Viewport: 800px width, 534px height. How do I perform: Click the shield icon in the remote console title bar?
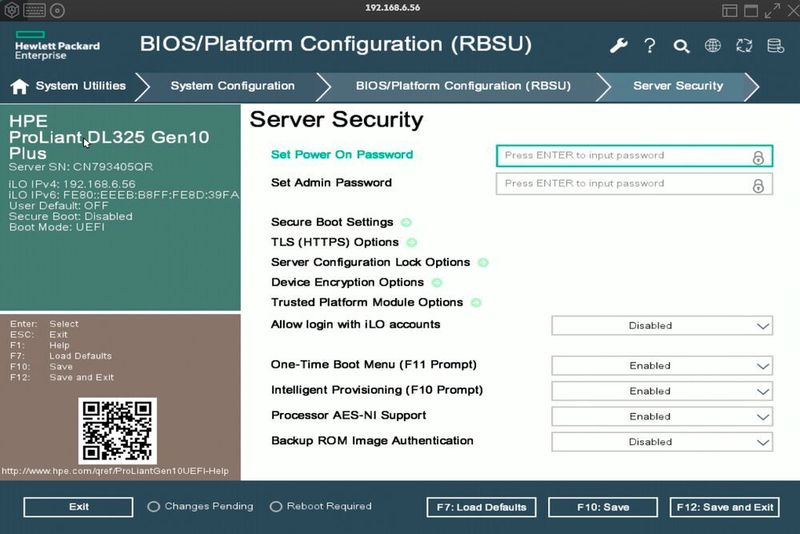point(12,10)
